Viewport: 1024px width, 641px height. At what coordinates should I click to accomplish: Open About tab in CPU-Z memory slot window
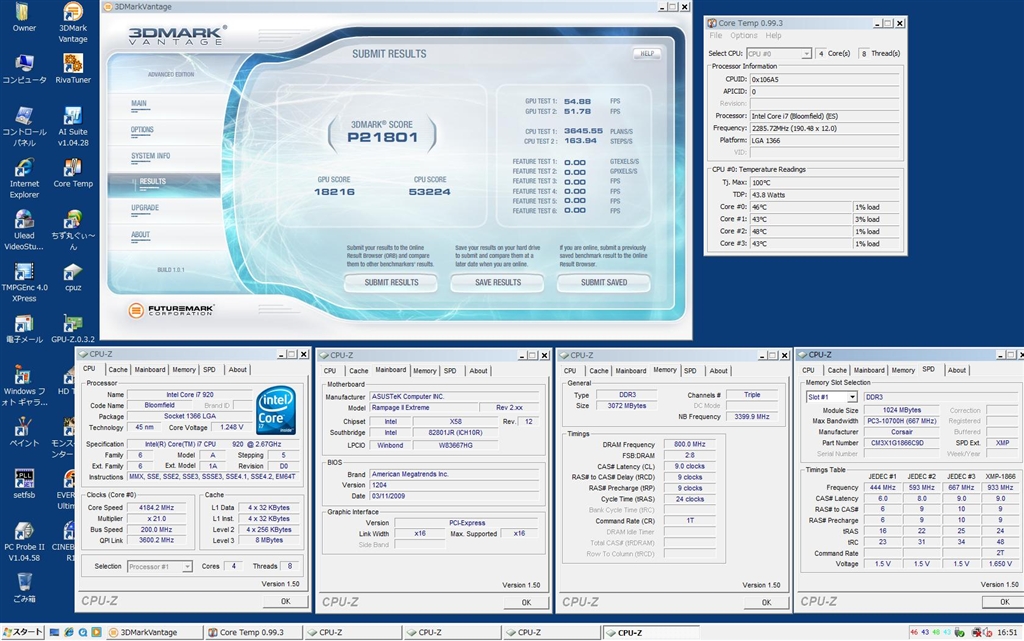[957, 370]
